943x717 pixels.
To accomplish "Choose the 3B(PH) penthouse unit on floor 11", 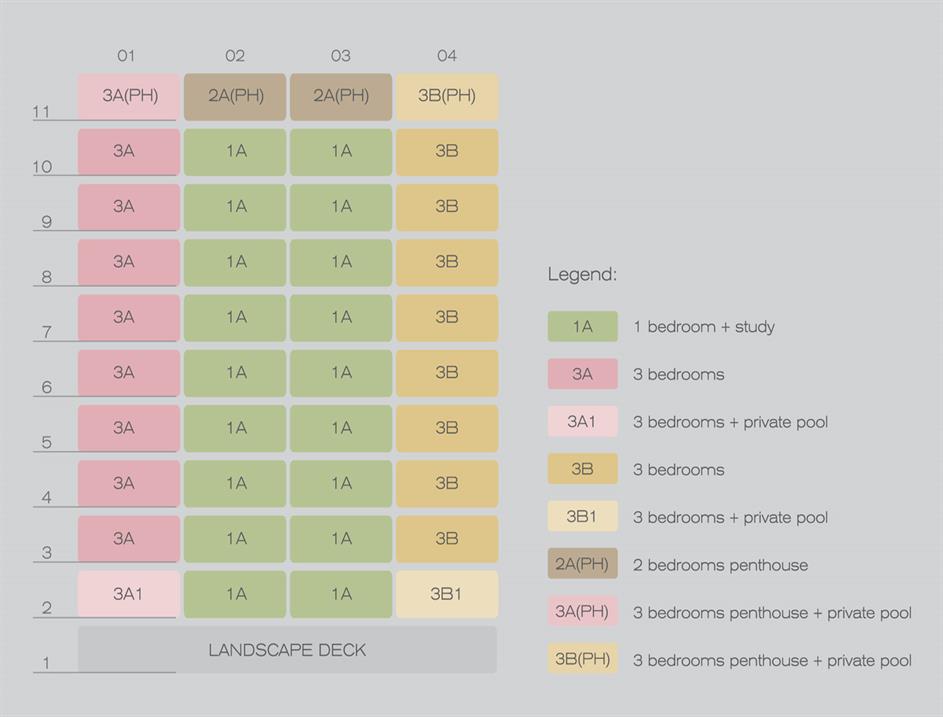I will pyautogui.click(x=447, y=97).
